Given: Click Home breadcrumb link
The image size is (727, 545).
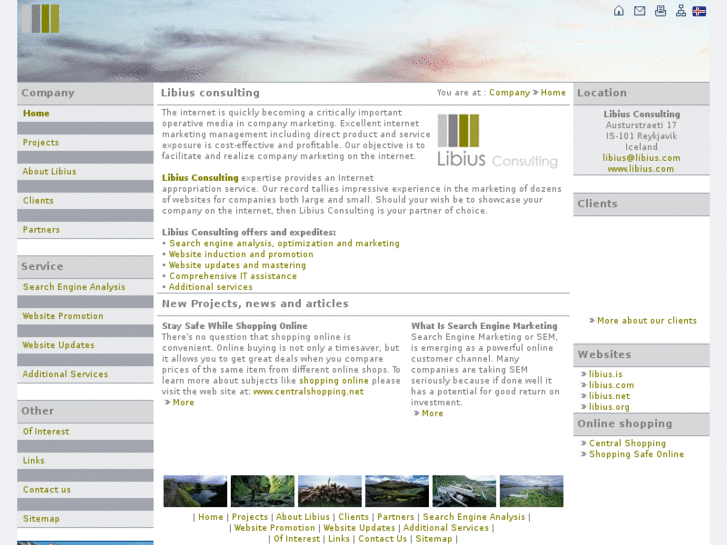Looking at the screenshot, I should pyautogui.click(x=553, y=93).
